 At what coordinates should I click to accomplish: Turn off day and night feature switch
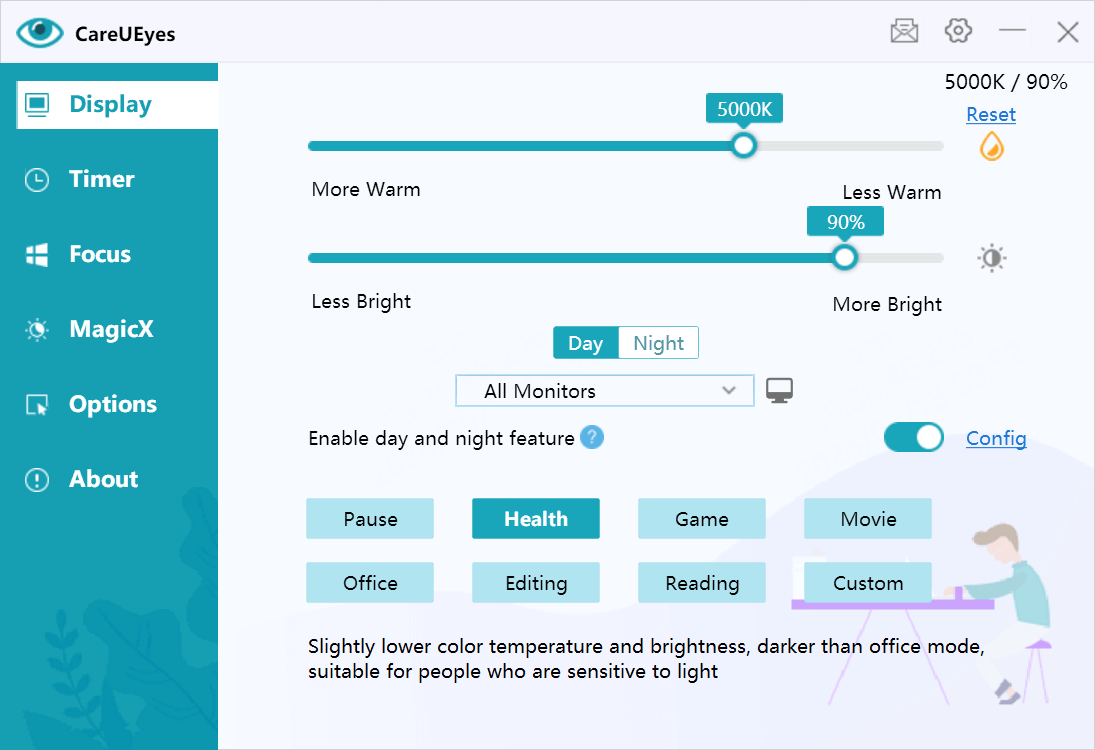(x=913, y=438)
